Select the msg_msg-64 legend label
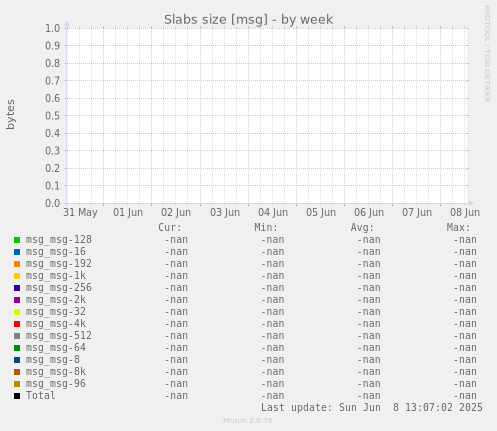 pyautogui.click(x=56, y=348)
